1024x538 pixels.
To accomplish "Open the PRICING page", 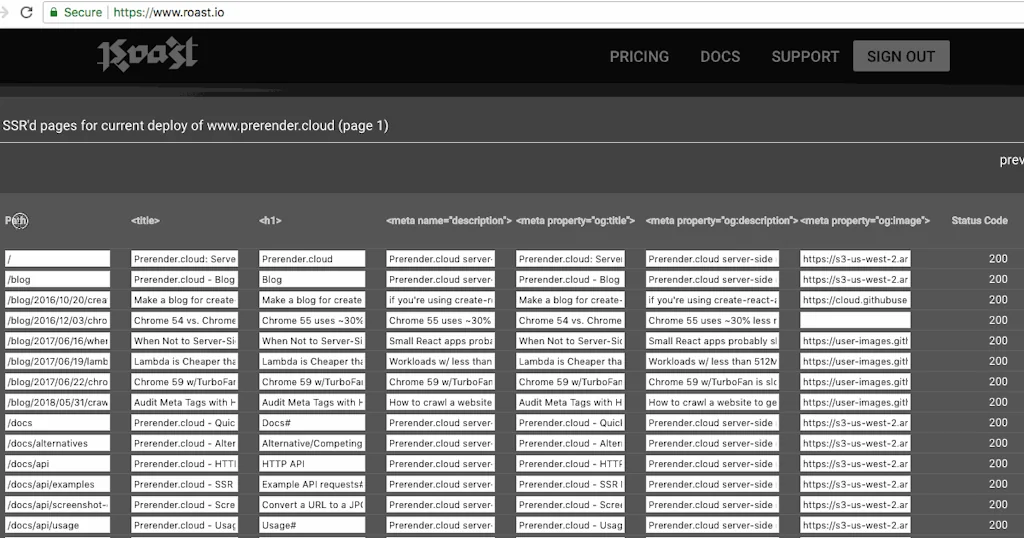I will coord(639,57).
